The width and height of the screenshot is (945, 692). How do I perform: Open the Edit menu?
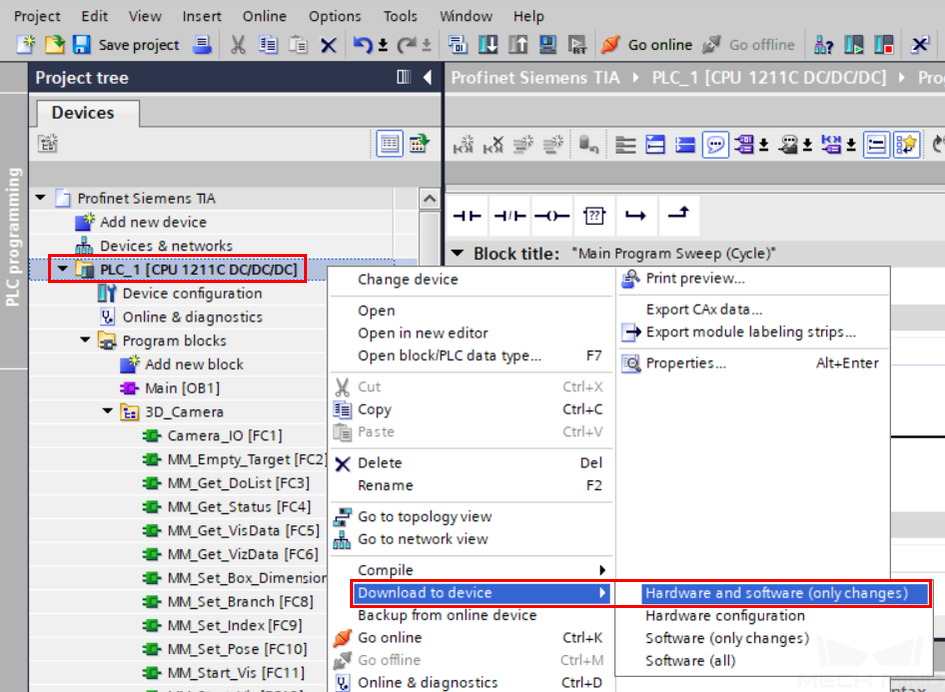tap(95, 16)
